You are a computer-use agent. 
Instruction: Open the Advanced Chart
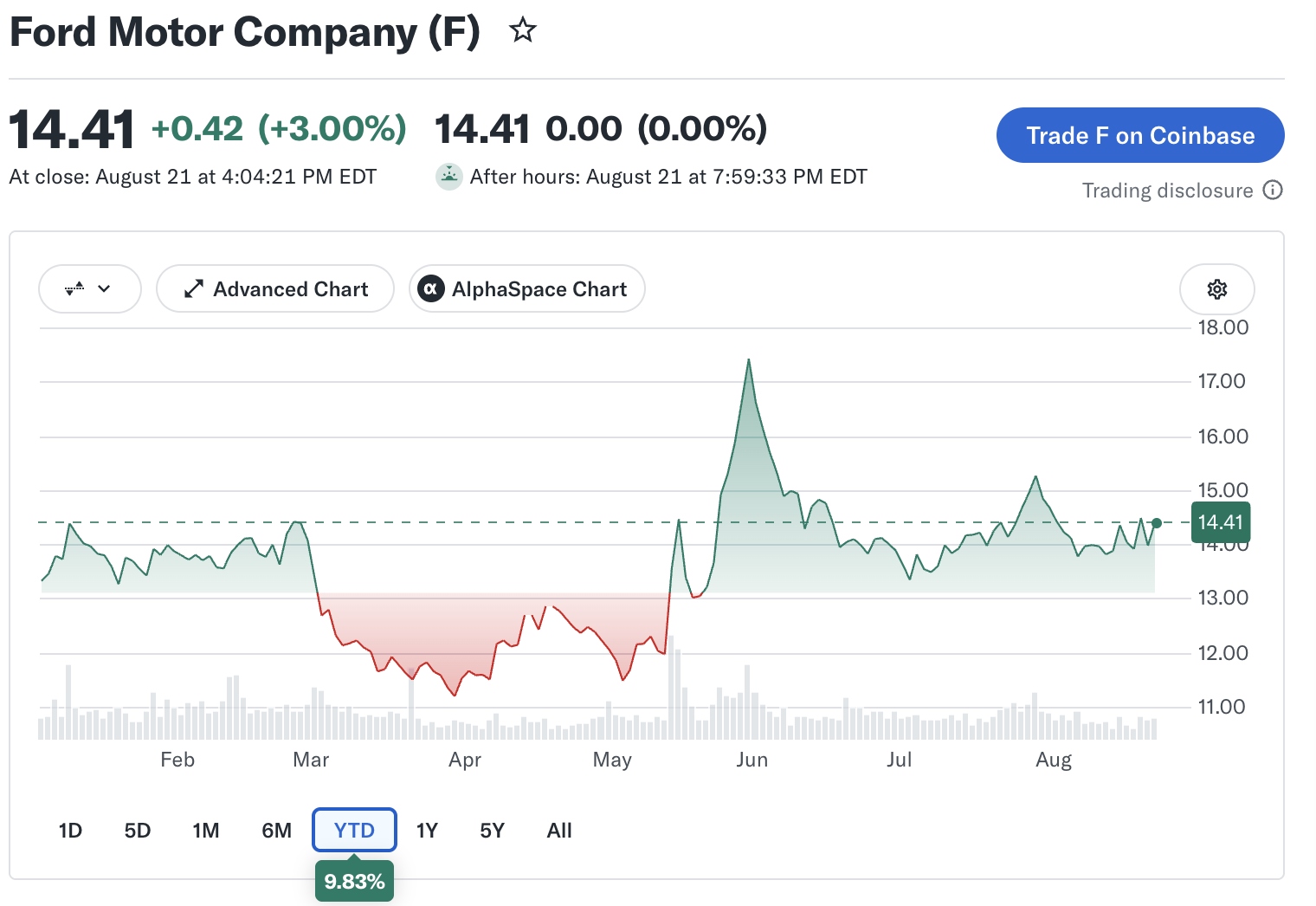[275, 288]
